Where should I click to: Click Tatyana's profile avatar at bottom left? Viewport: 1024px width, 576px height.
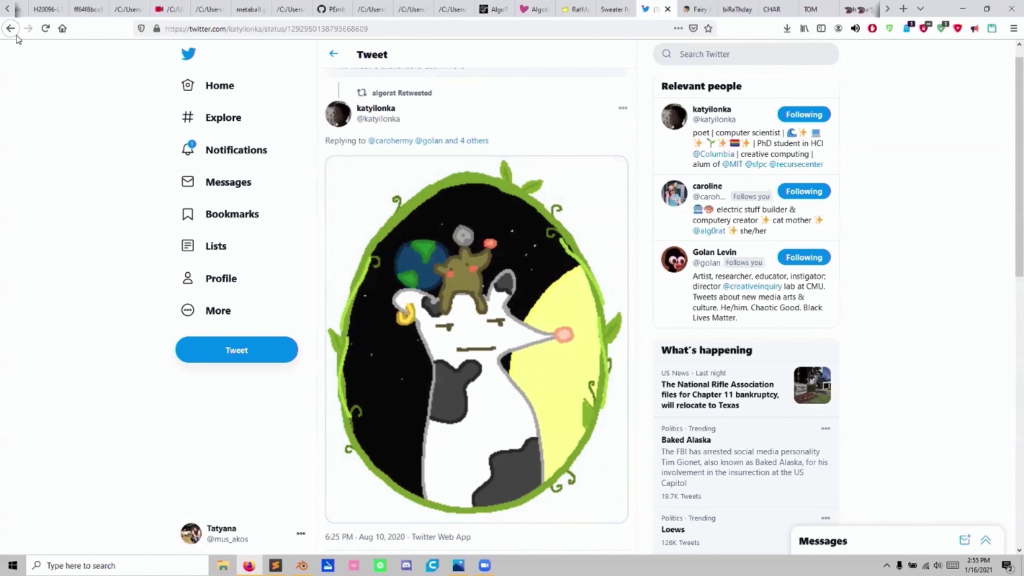[x=191, y=534]
